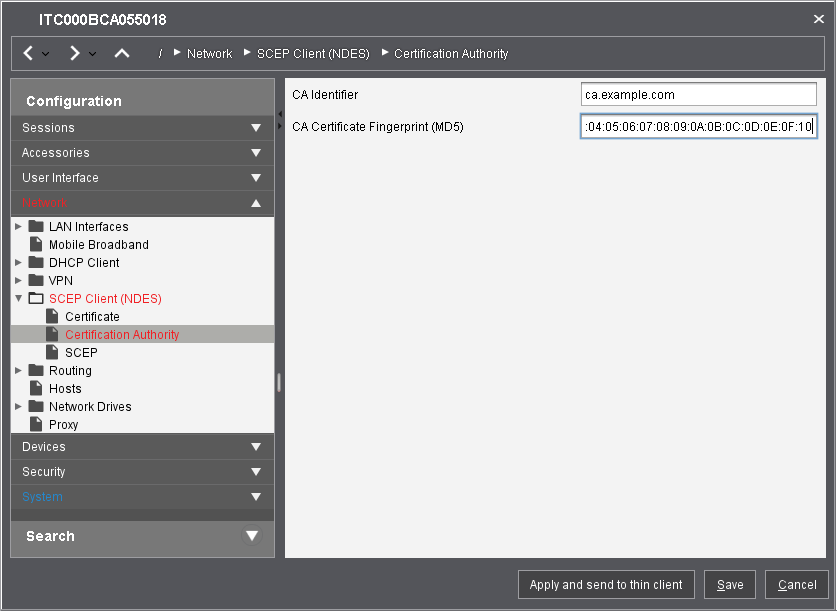This screenshot has height=611, width=837.
Task: Click the back navigation arrow
Action: [x=28, y=53]
